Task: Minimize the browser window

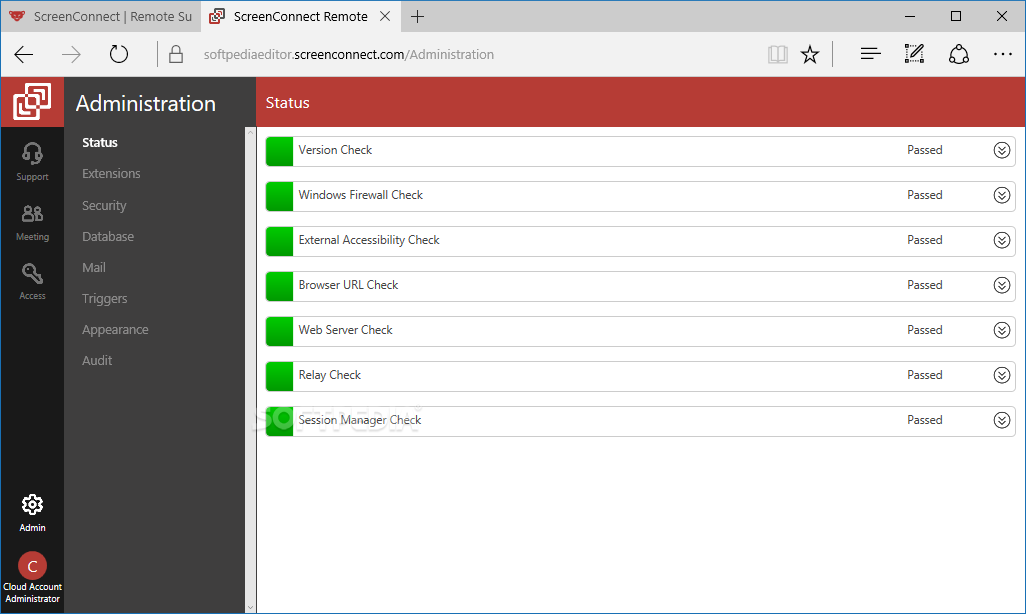Action: coord(910,16)
